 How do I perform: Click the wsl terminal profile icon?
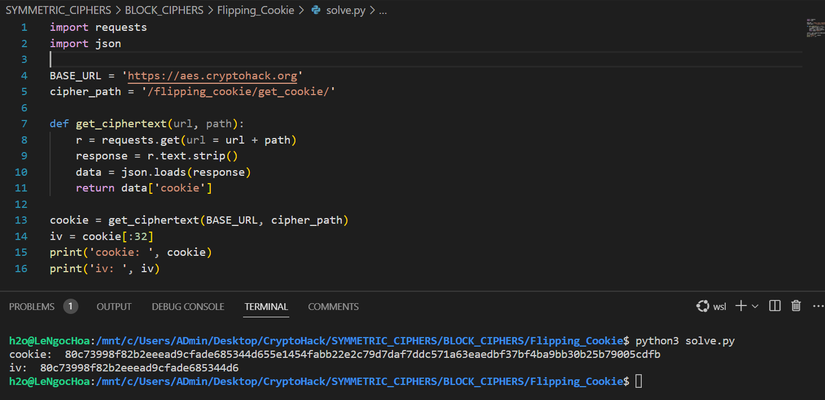click(702, 306)
